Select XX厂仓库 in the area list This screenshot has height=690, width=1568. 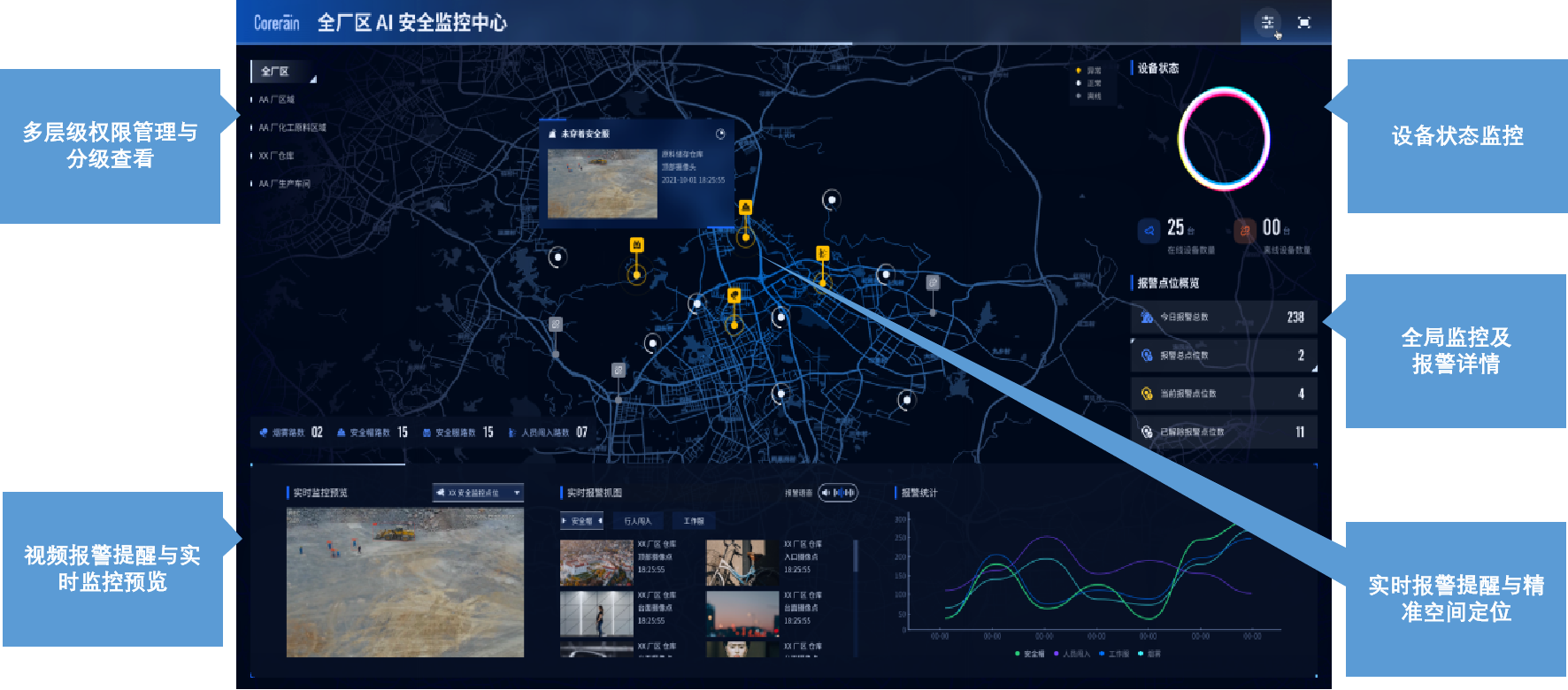pos(275,156)
